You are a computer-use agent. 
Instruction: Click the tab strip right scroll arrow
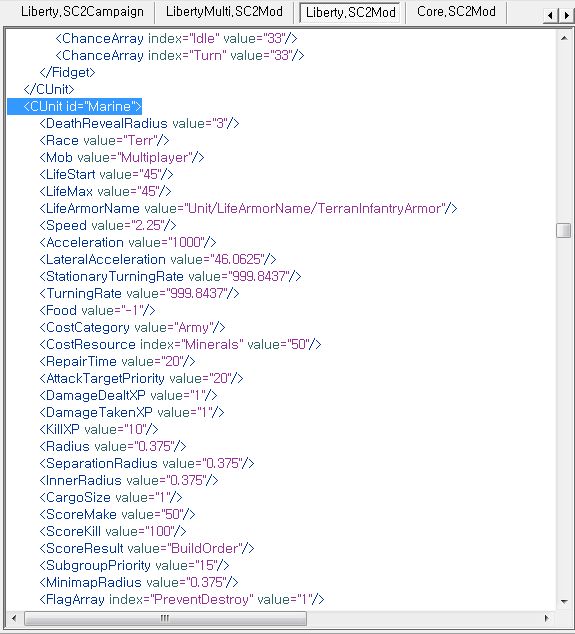[566, 16]
